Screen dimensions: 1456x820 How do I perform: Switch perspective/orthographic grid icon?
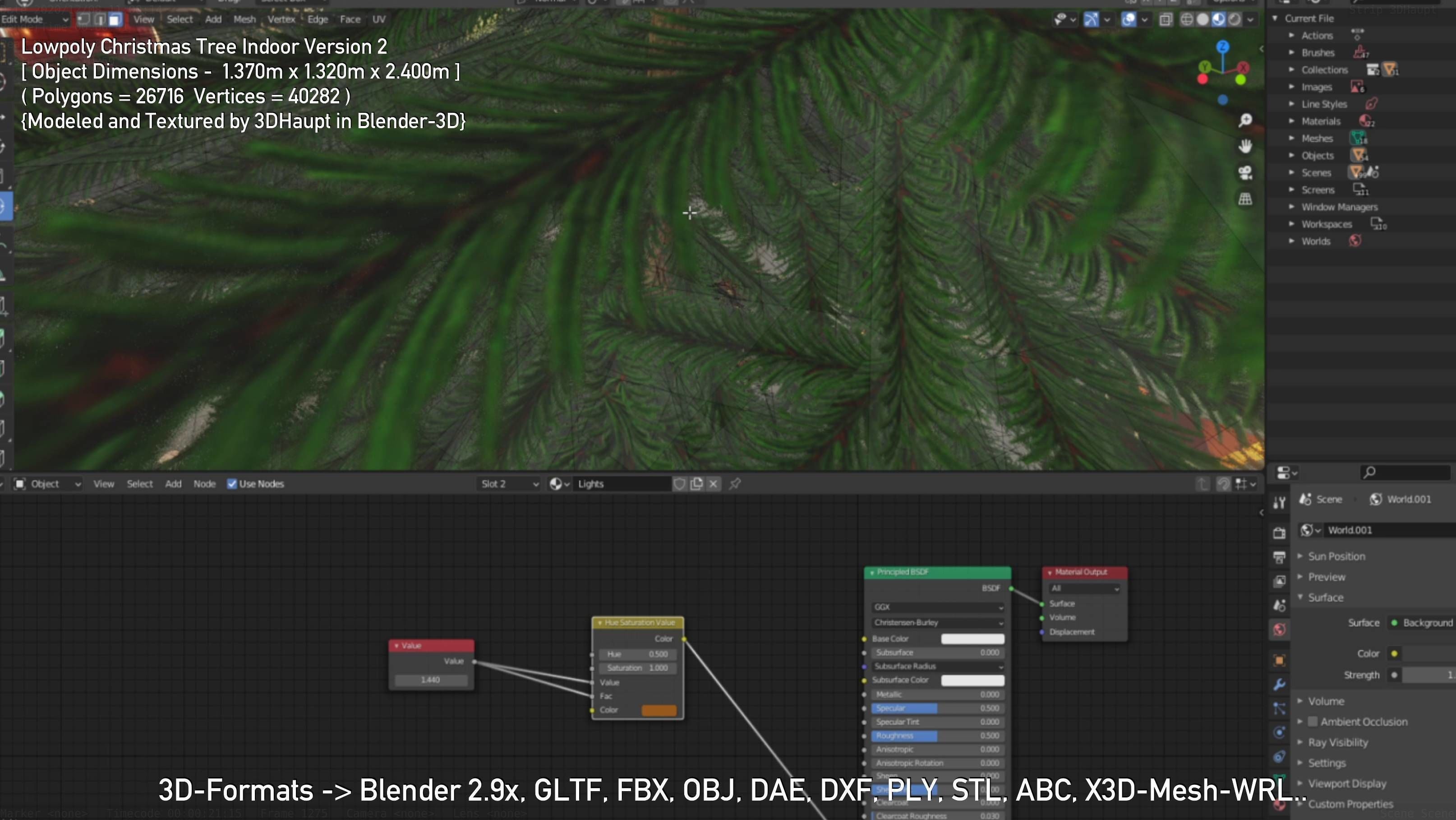point(1245,199)
